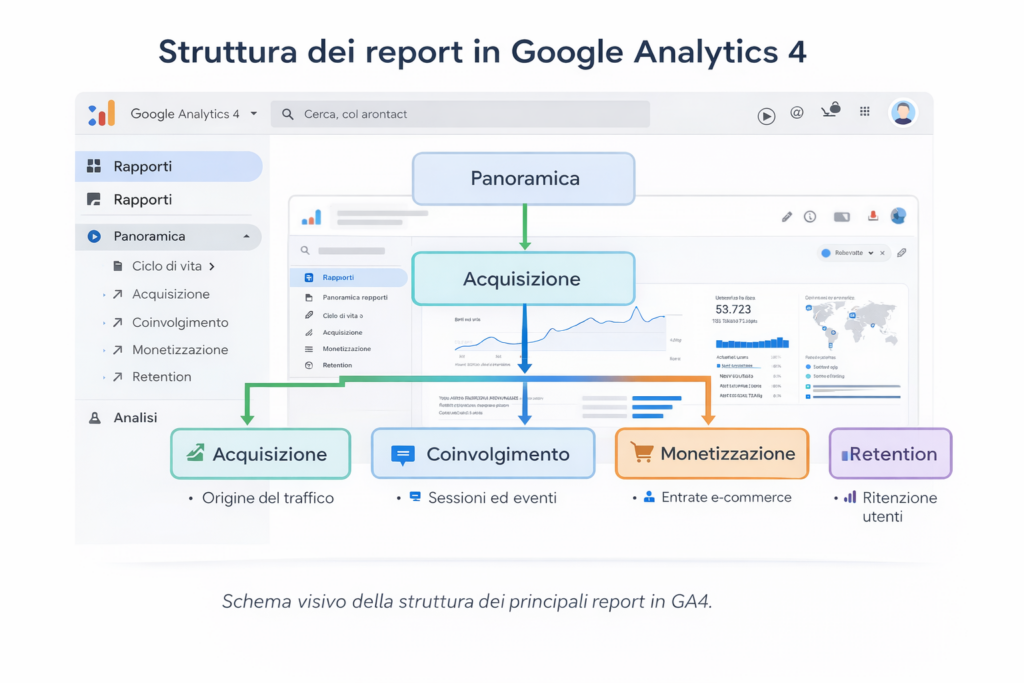Click the globe avatar icon in inner window
The image size is (1024, 683).
tap(899, 216)
